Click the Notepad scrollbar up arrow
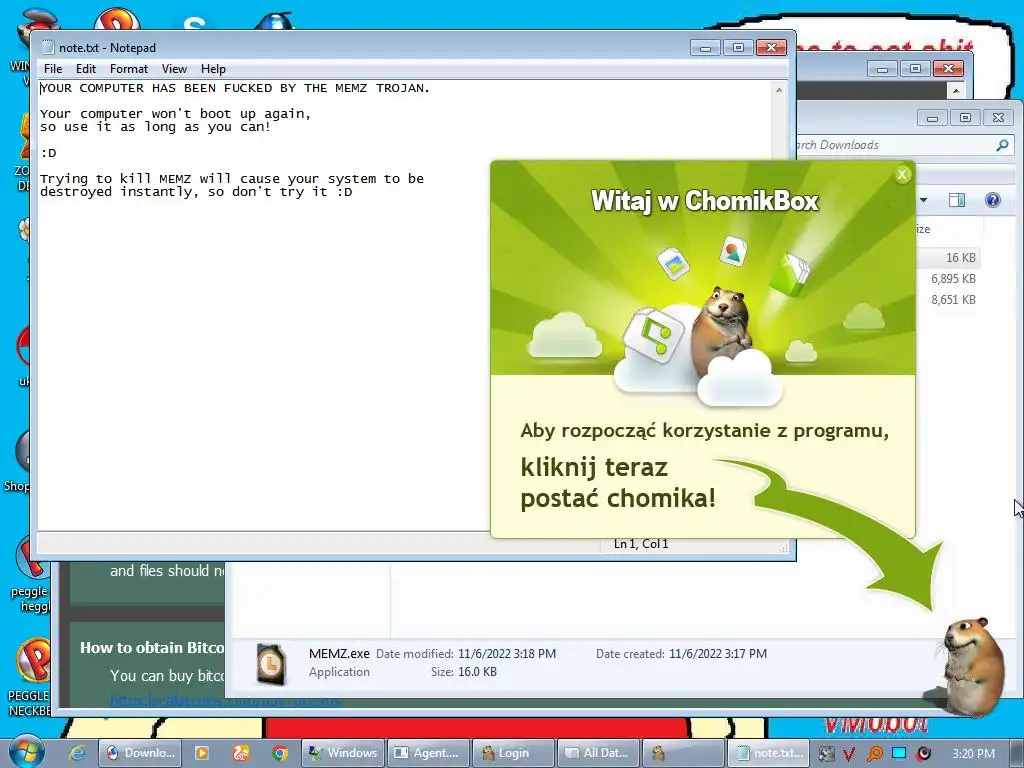The image size is (1024, 768). 779,89
